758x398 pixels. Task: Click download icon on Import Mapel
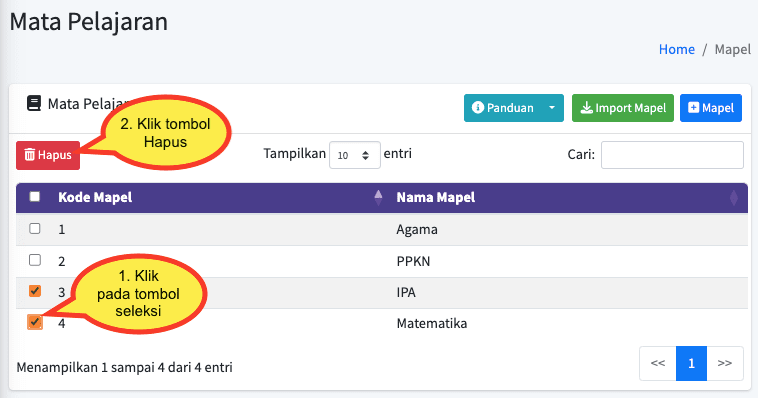tap(586, 107)
